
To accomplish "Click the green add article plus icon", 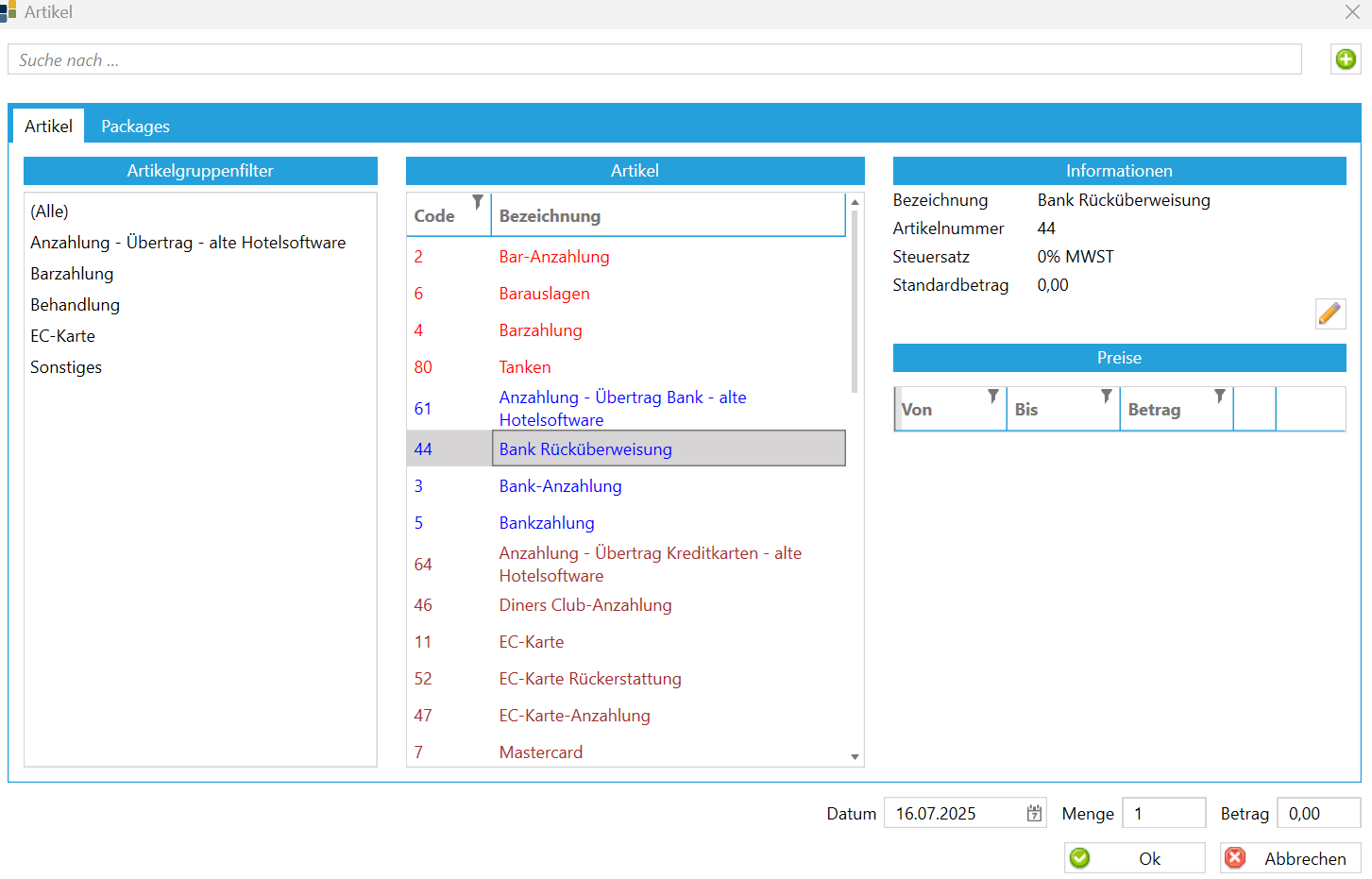I will (1346, 59).
